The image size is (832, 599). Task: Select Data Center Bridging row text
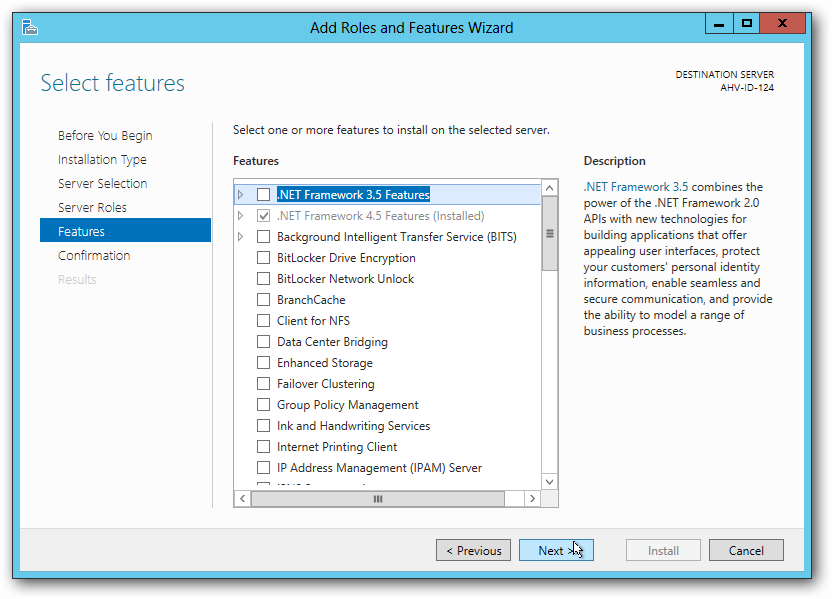pos(332,342)
